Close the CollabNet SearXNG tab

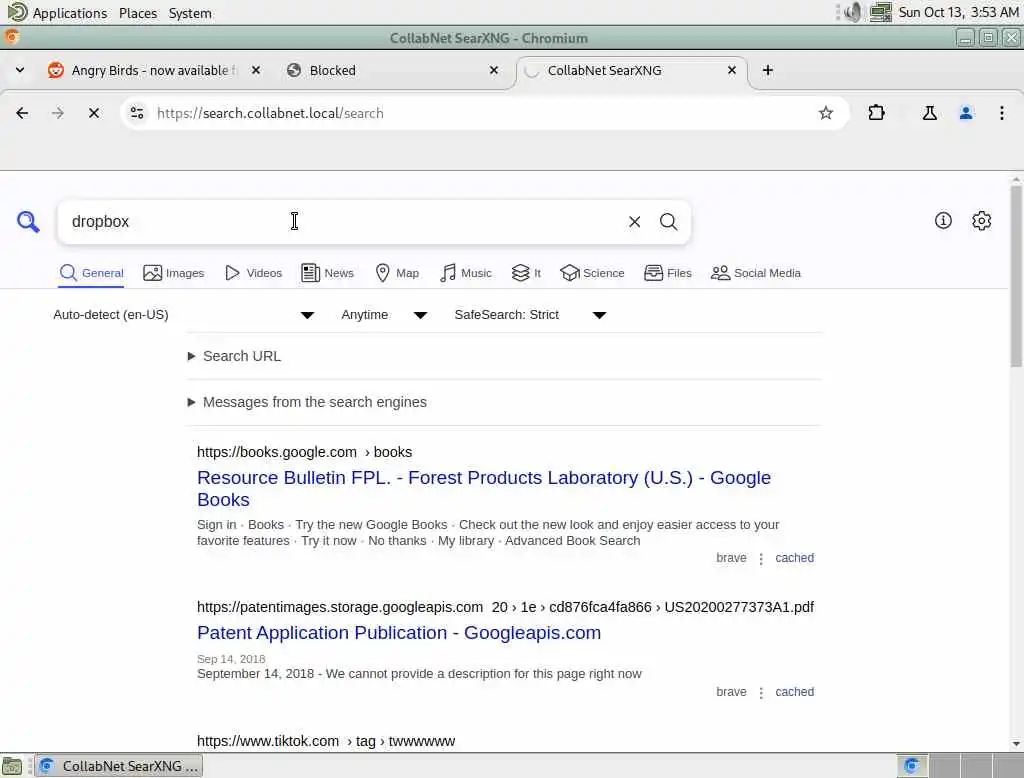[x=731, y=70]
